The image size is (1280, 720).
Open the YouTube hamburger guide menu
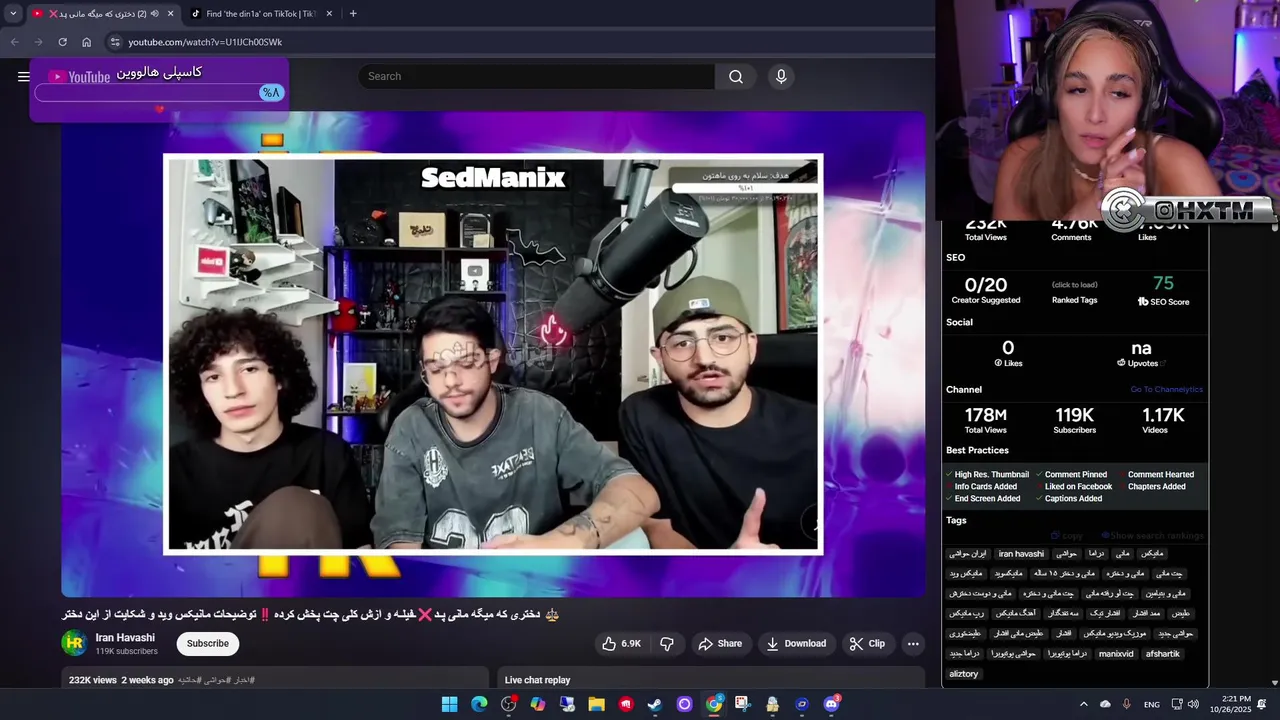(23, 76)
